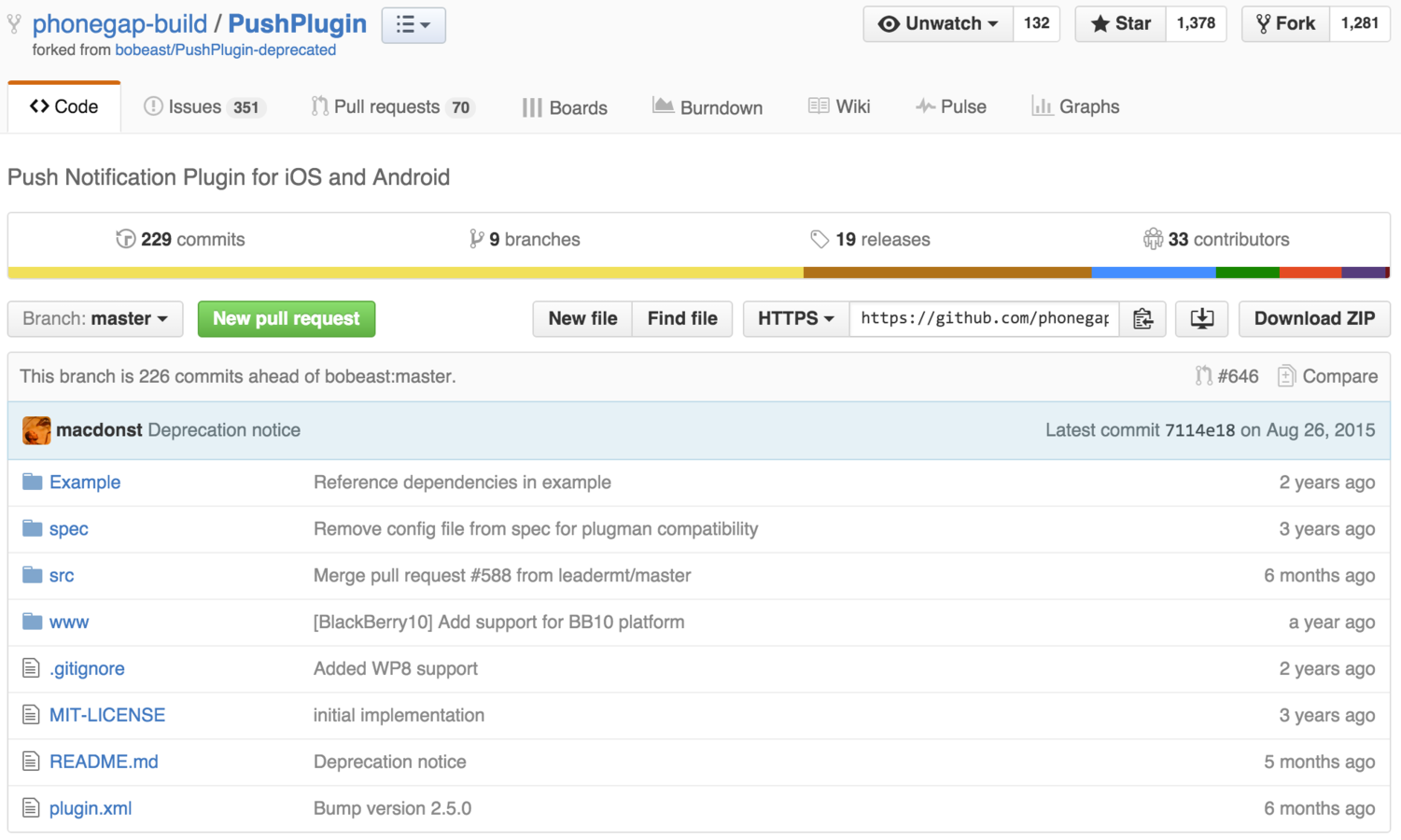The image size is (1401, 840).
Task: Open the README.md file
Action: [x=104, y=762]
